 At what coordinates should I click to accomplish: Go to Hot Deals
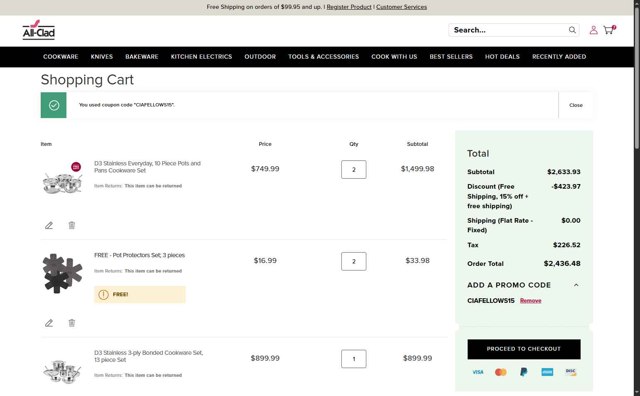tap(502, 57)
